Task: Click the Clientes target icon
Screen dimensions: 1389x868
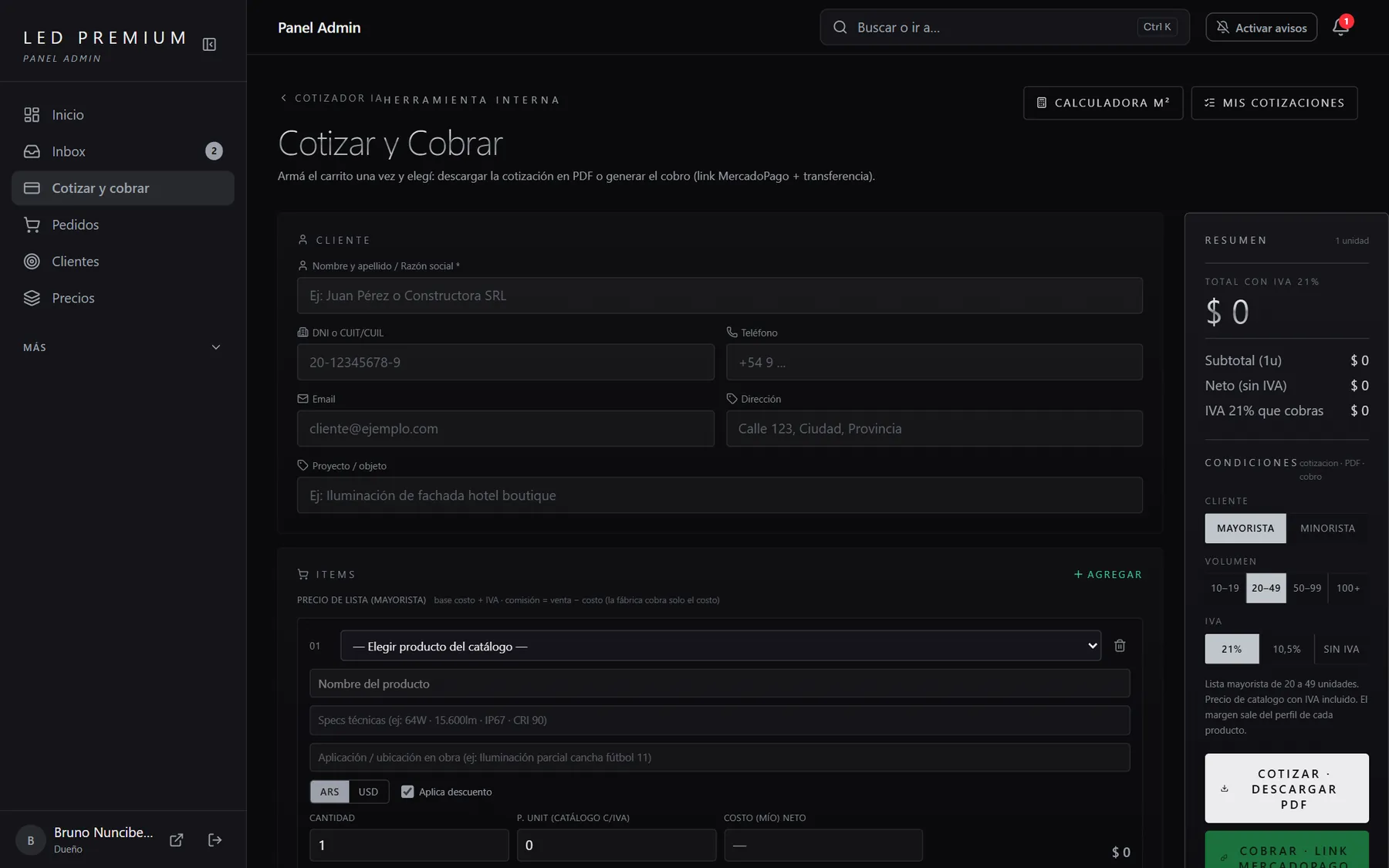Action: pyautogui.click(x=32, y=262)
